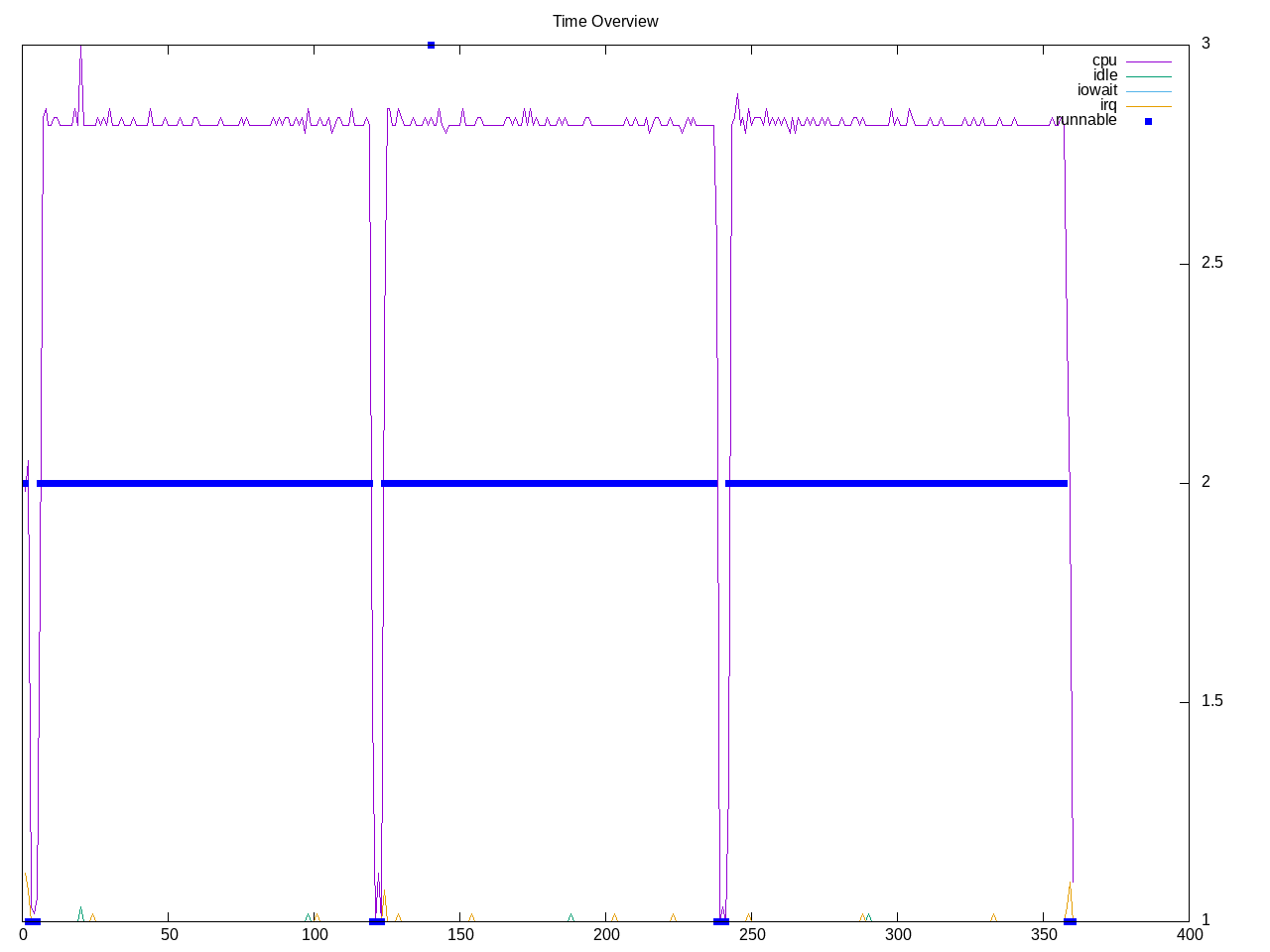This screenshot has width=1270, height=952.
Task: Click the x-axis tick label 200
Action: coord(605,934)
